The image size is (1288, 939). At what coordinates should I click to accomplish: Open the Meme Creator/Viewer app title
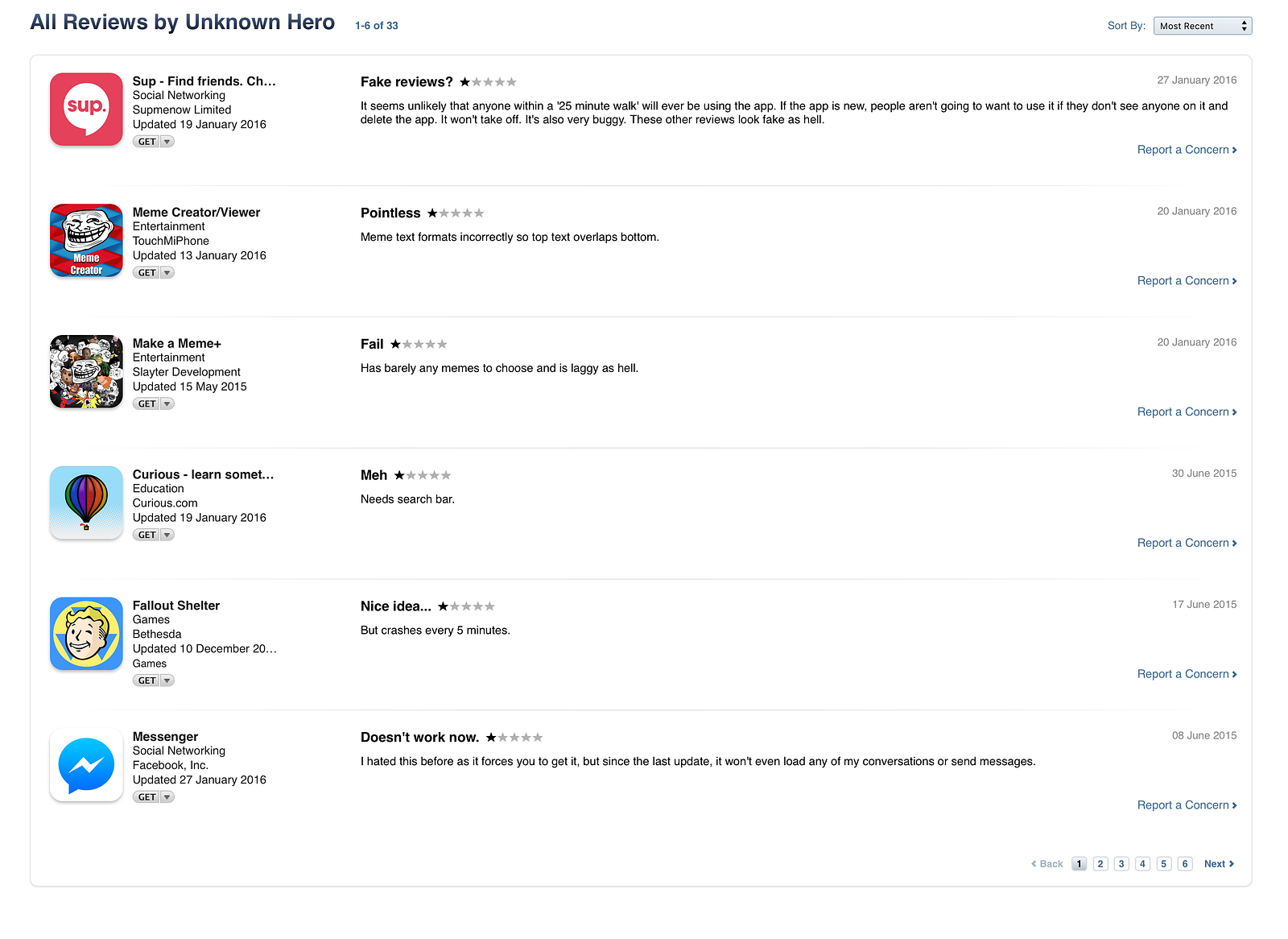pyautogui.click(x=196, y=213)
